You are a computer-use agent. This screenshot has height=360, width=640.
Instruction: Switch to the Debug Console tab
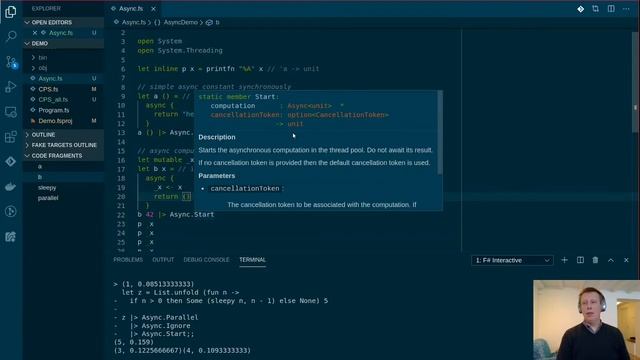(x=206, y=260)
